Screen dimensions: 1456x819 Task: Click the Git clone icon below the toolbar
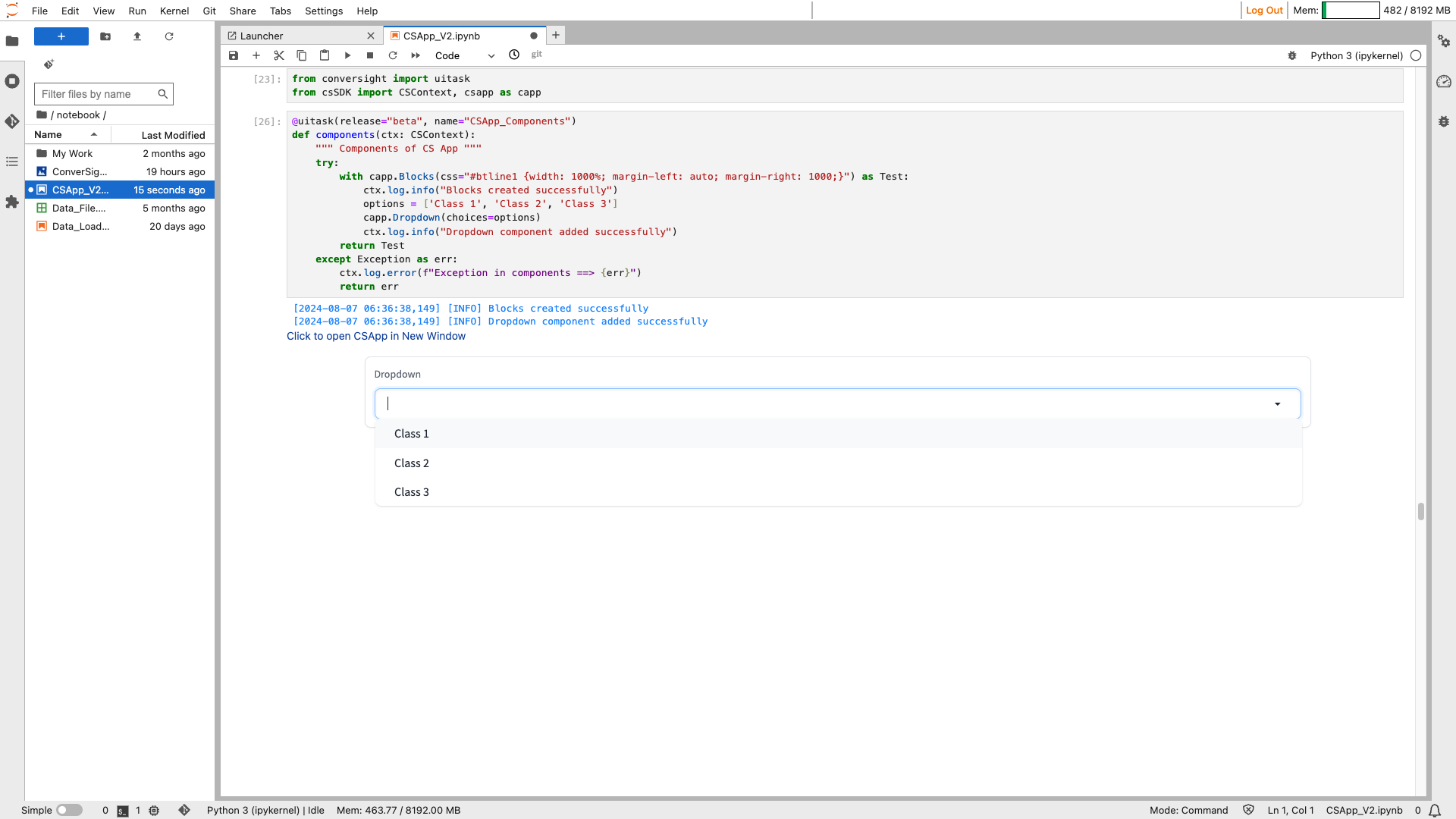point(49,64)
